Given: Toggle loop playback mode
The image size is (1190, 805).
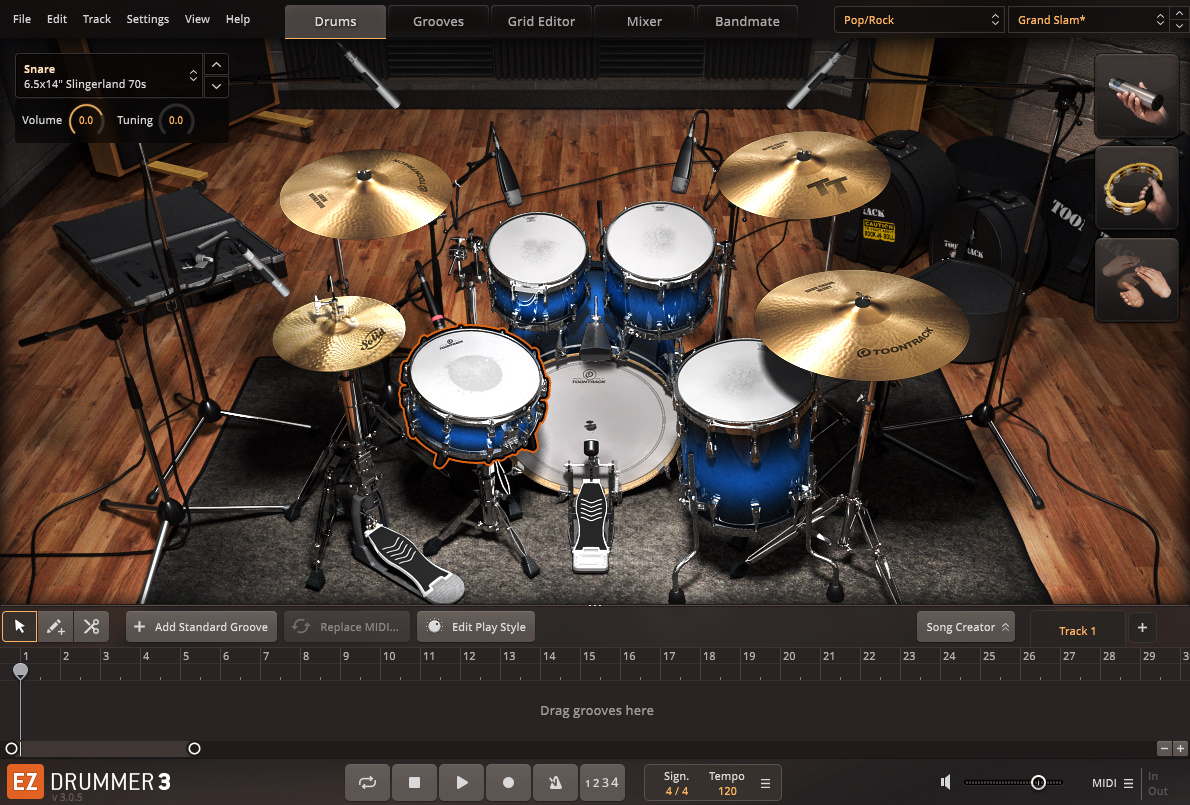Looking at the screenshot, I should tap(367, 782).
